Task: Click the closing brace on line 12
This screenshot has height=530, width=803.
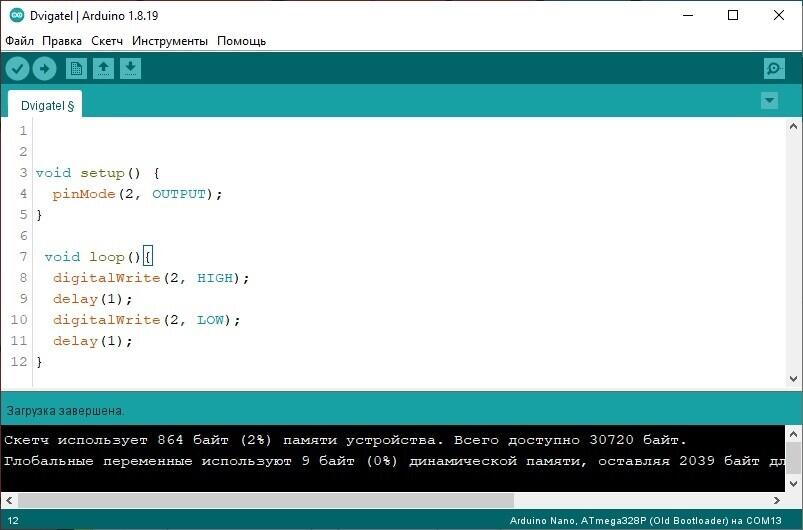Action: tap(39, 362)
